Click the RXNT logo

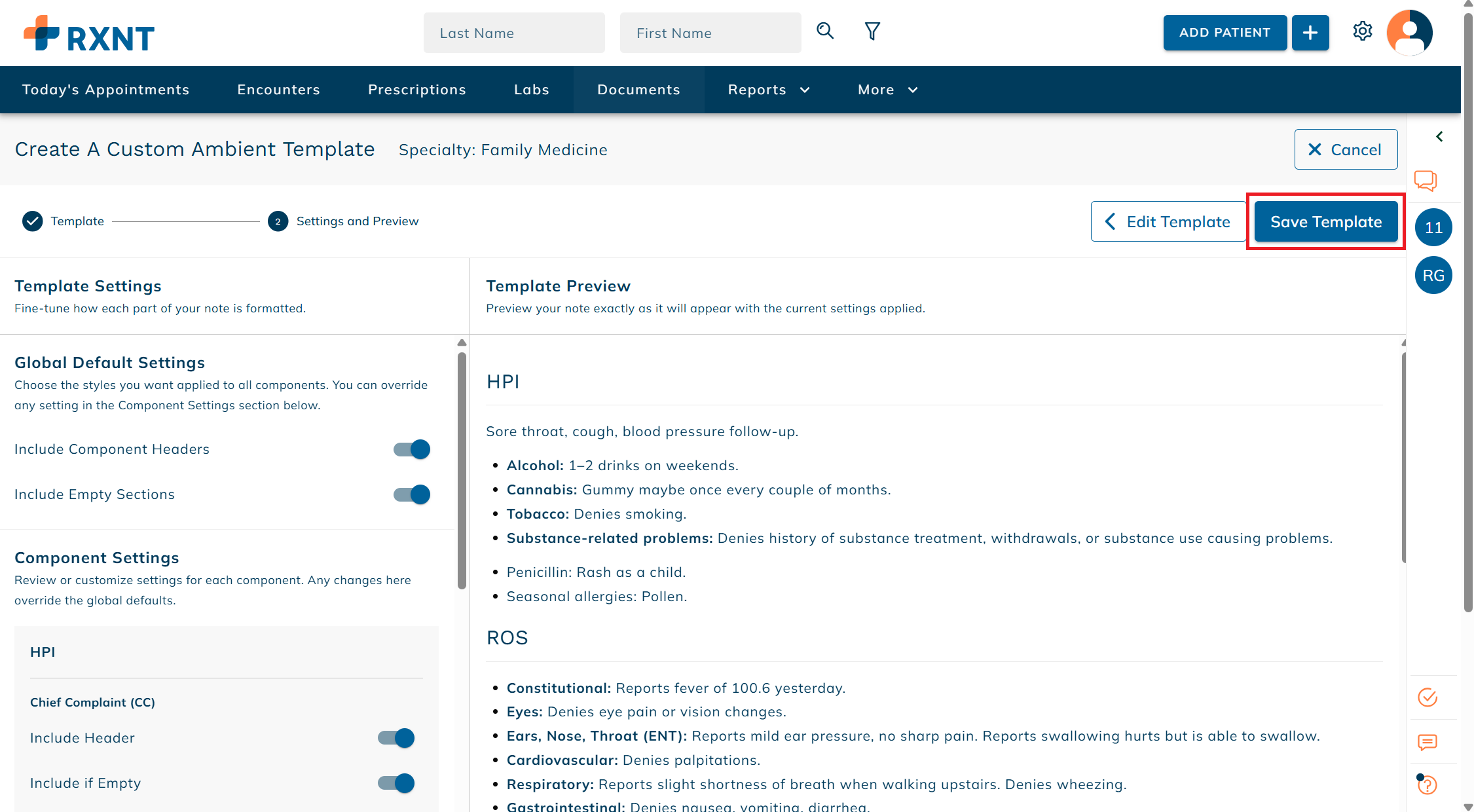pos(88,33)
